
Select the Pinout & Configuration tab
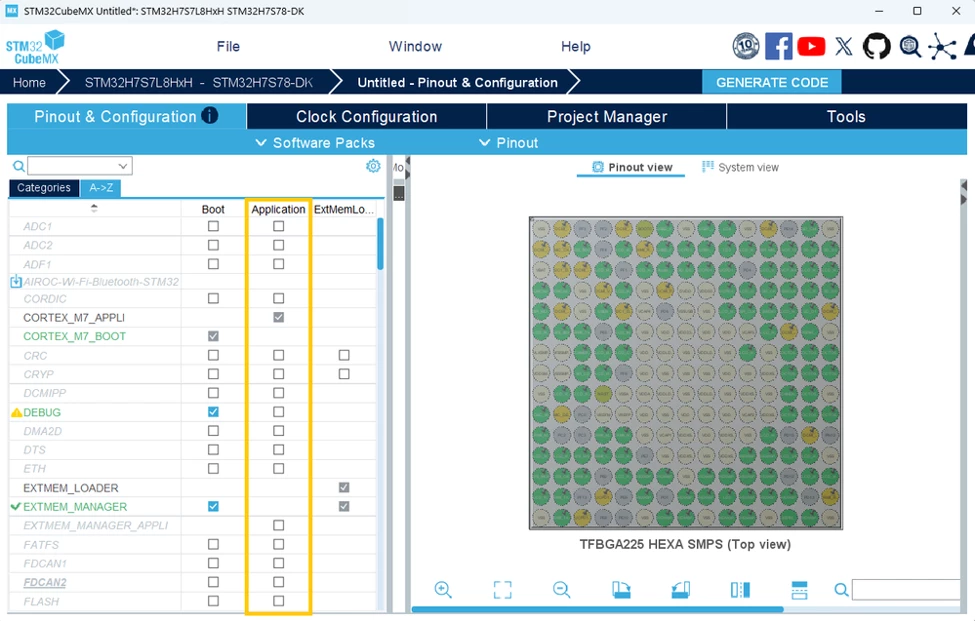(126, 116)
